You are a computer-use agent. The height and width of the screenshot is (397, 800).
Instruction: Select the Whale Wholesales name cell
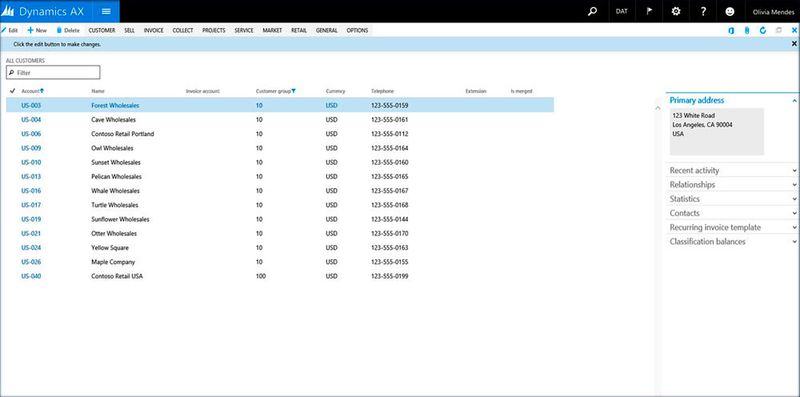click(x=115, y=191)
